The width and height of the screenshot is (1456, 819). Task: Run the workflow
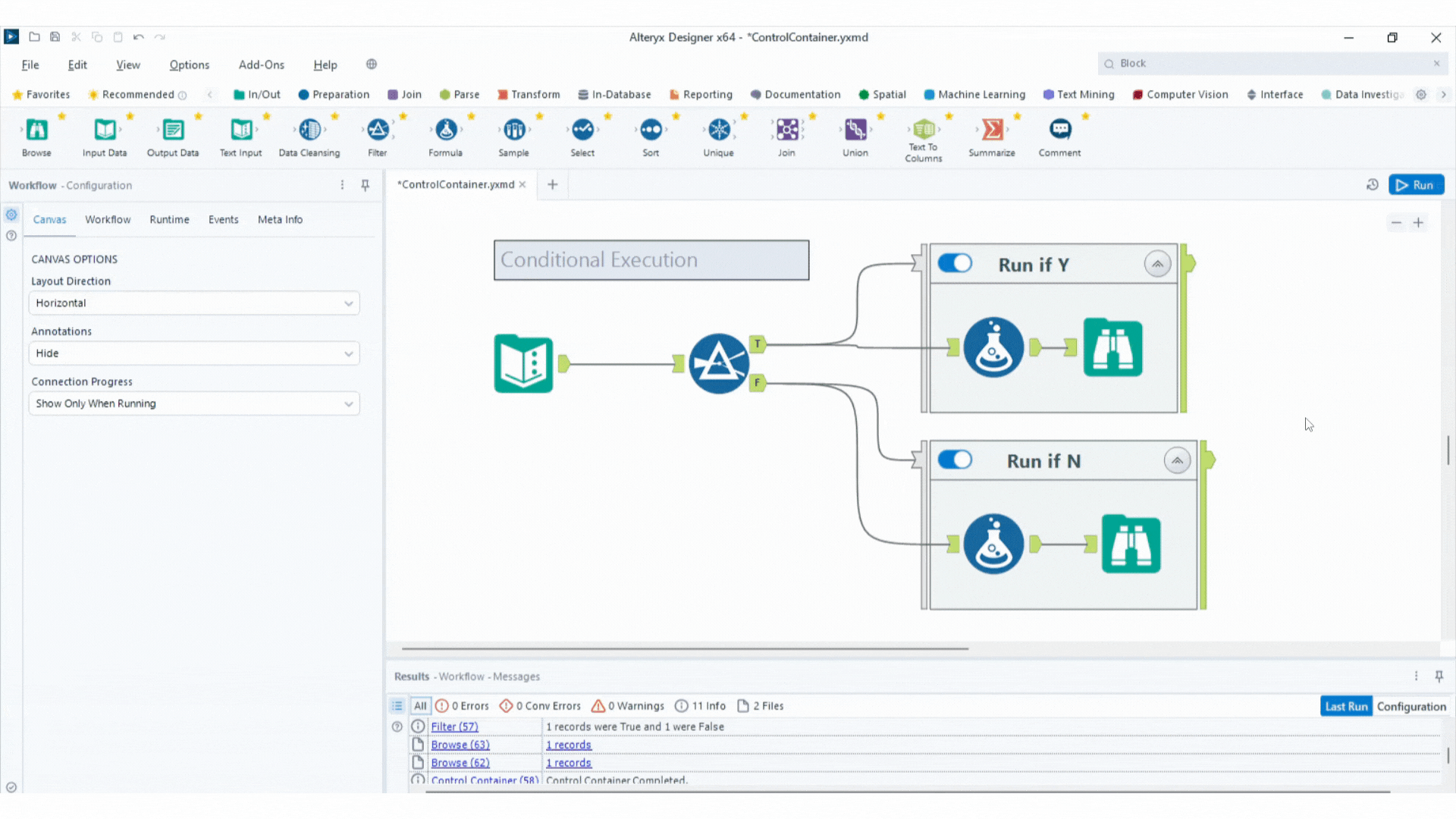coord(1417,184)
